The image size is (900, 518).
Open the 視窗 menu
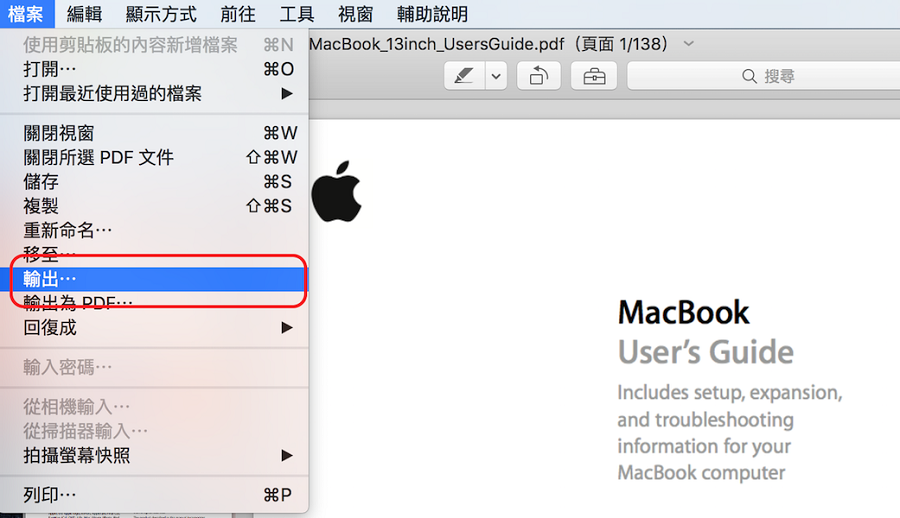(x=355, y=14)
